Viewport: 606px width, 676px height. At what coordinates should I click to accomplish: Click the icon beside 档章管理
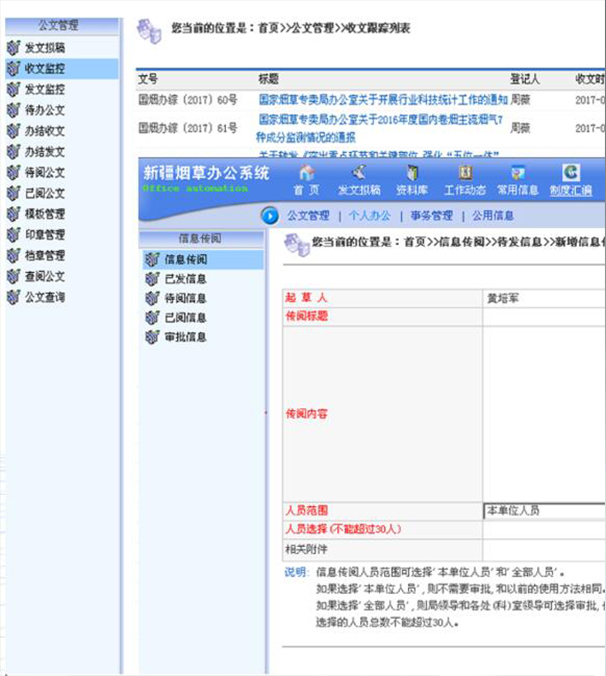(x=13, y=255)
